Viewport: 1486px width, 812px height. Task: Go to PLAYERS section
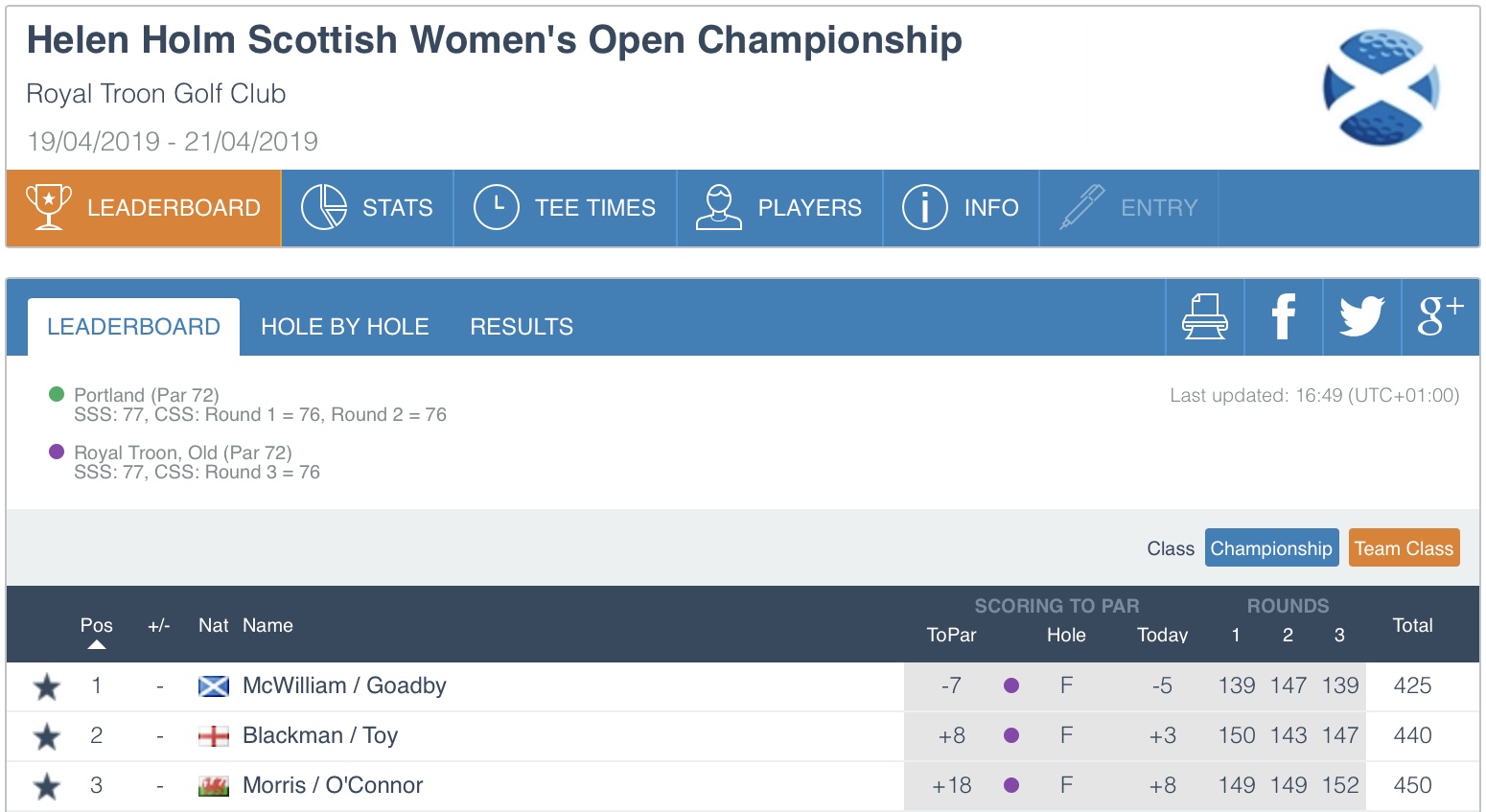coord(779,208)
